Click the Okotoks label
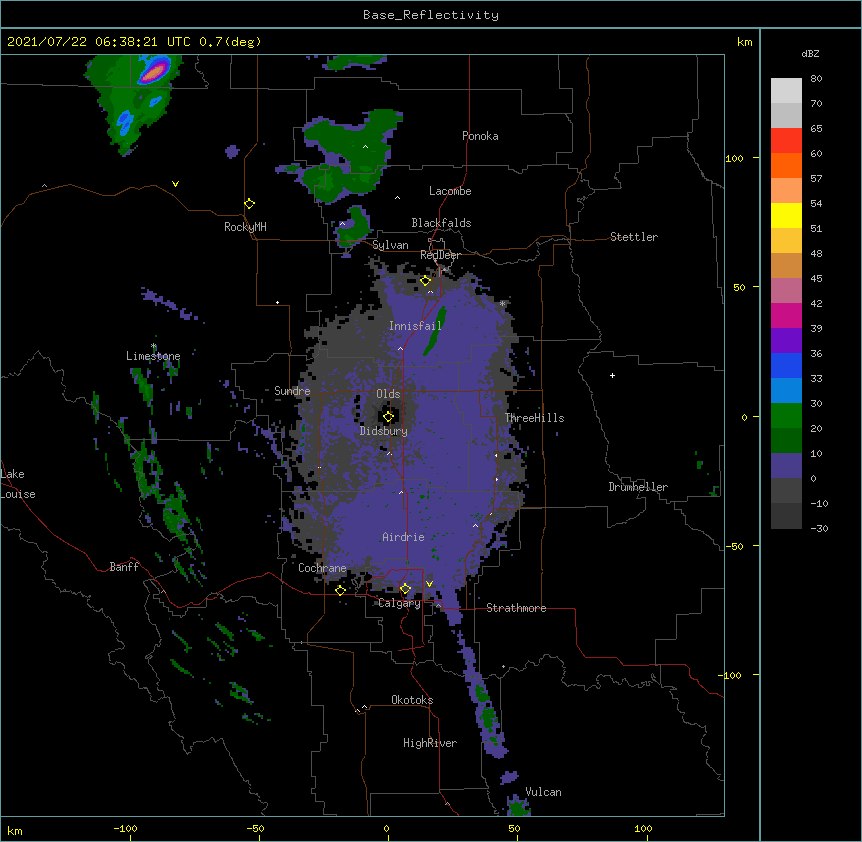The width and height of the screenshot is (862, 842). point(412,700)
